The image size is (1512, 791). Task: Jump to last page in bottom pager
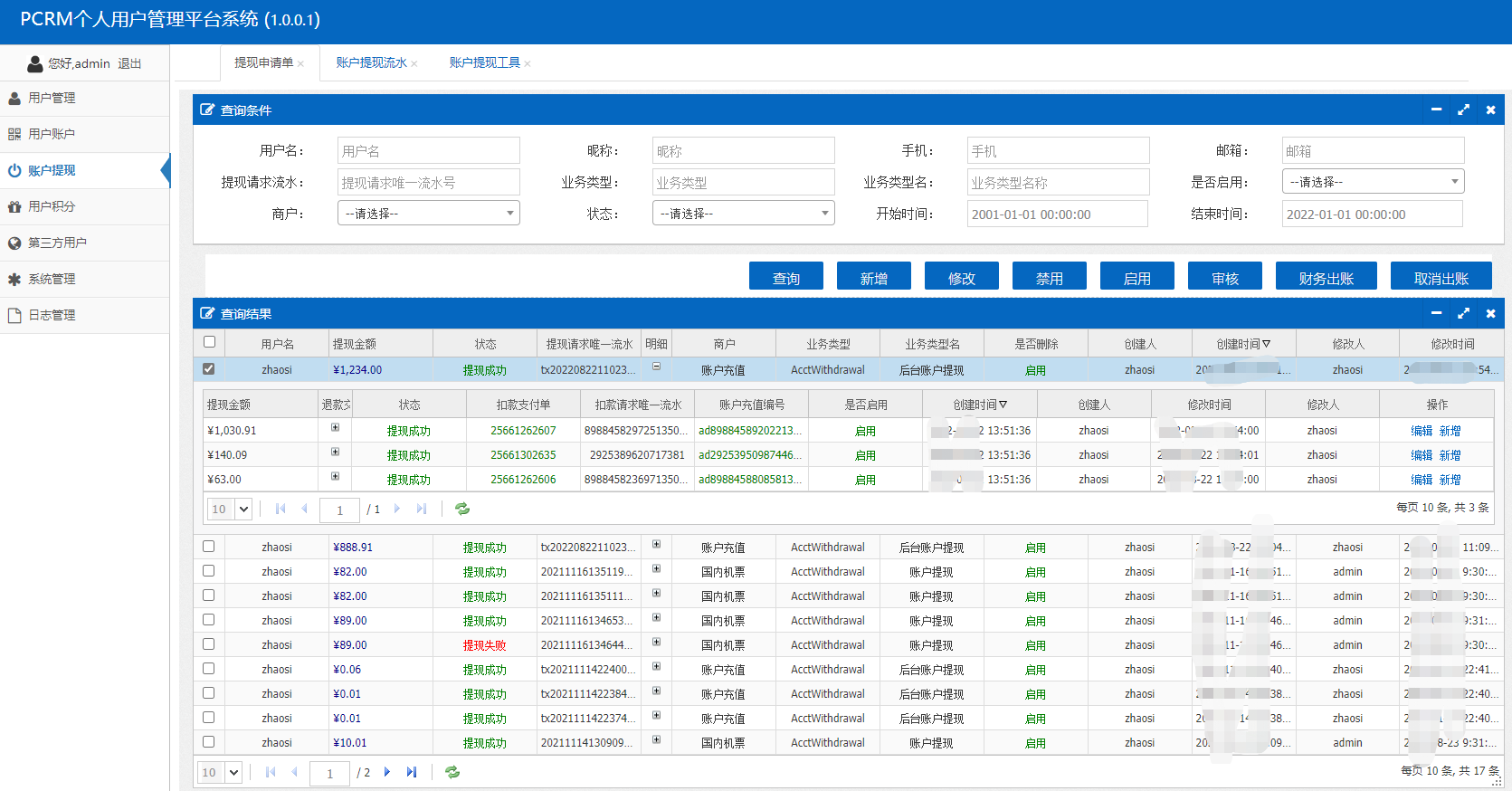[412, 772]
